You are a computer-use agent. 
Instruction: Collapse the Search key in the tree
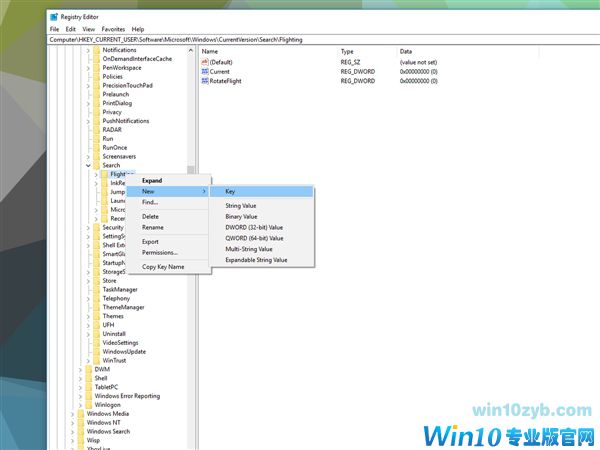[x=88, y=166]
